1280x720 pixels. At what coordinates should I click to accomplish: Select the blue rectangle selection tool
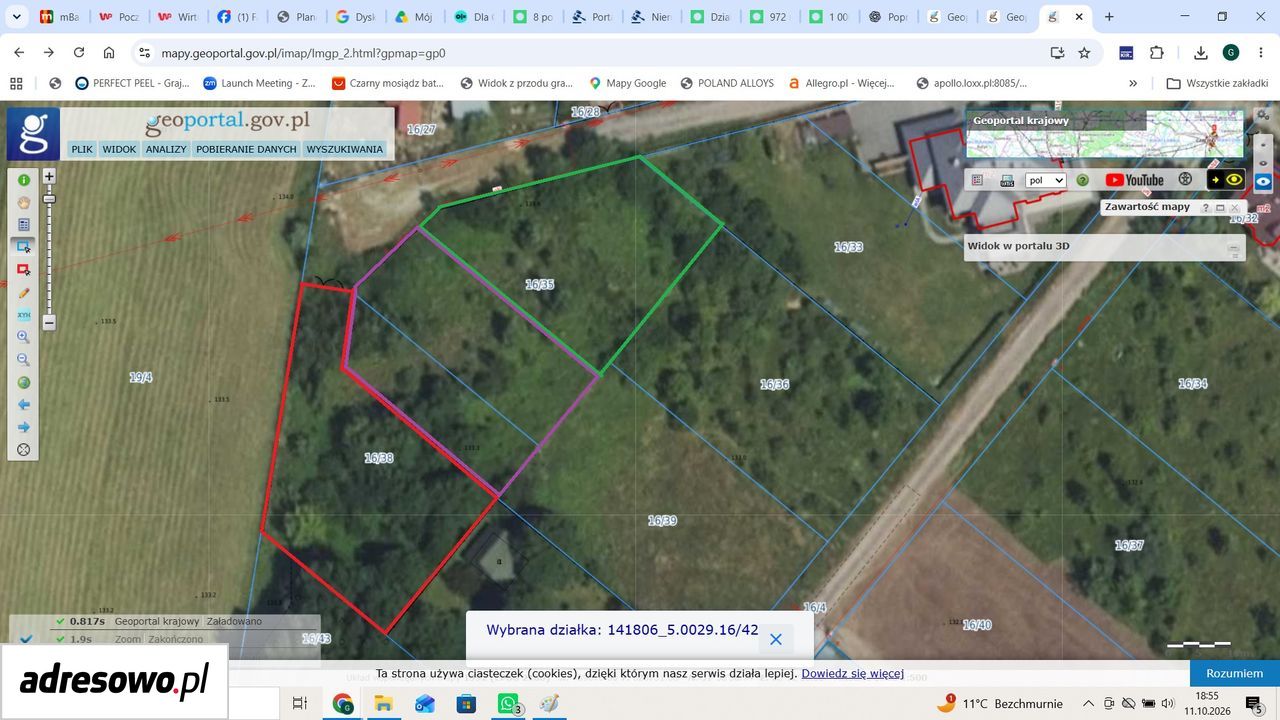(x=24, y=247)
